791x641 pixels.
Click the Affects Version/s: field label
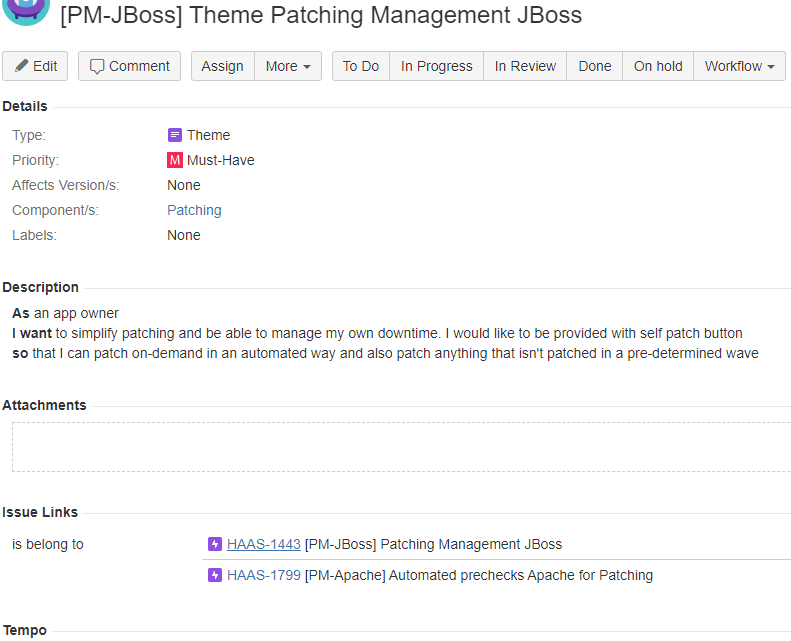(66, 185)
